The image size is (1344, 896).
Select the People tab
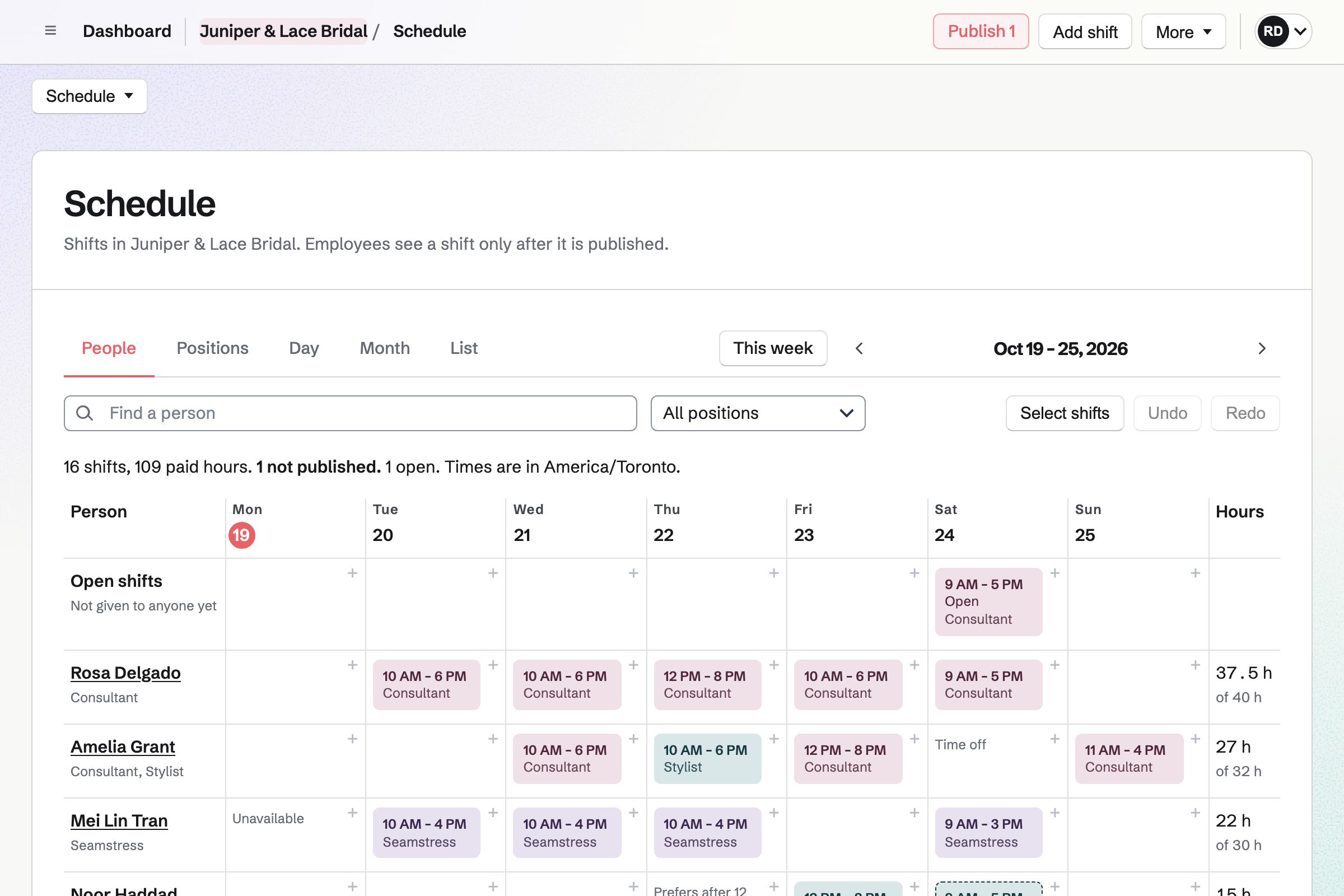109,348
